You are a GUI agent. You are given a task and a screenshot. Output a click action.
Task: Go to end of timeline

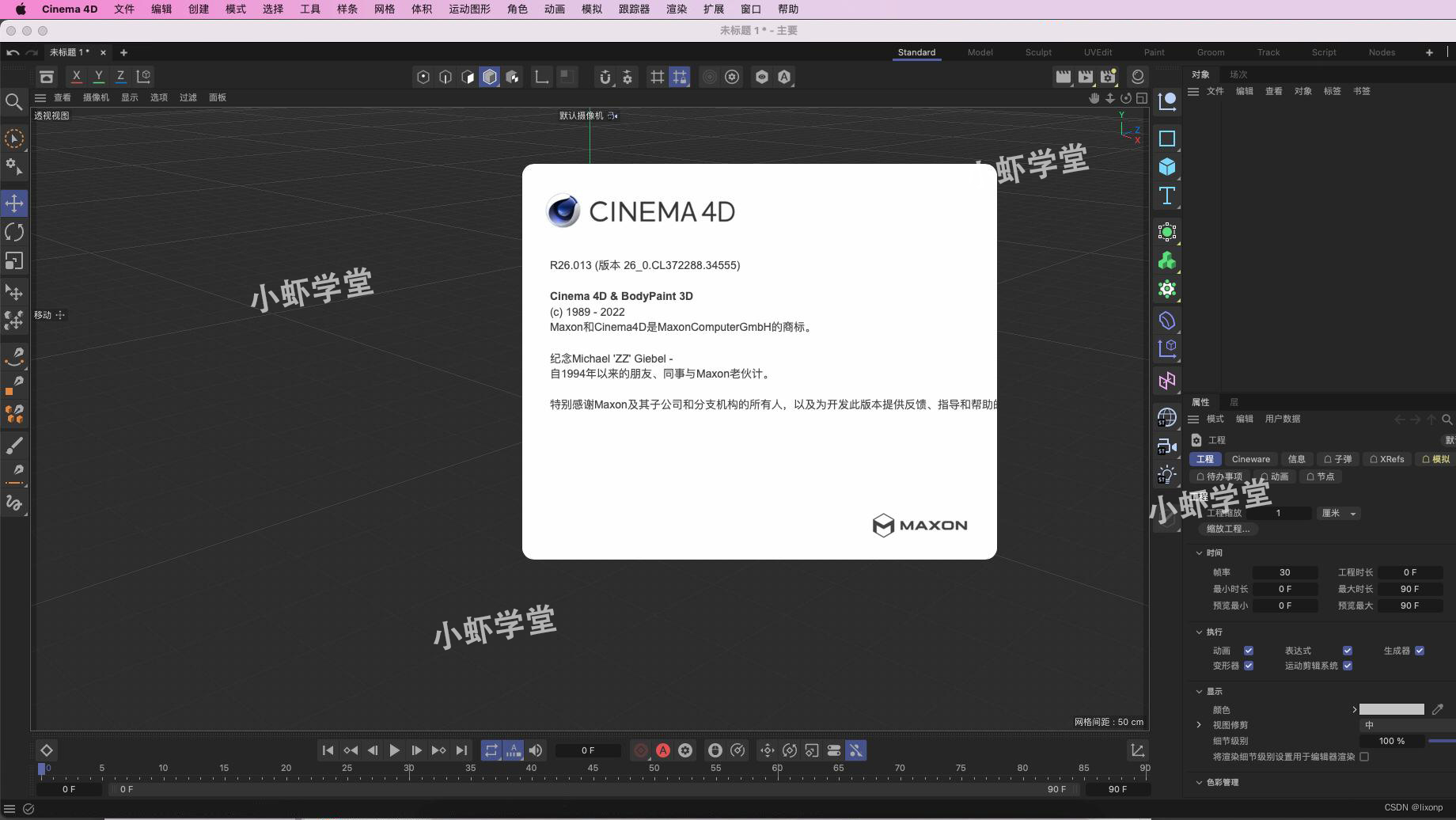coord(461,750)
